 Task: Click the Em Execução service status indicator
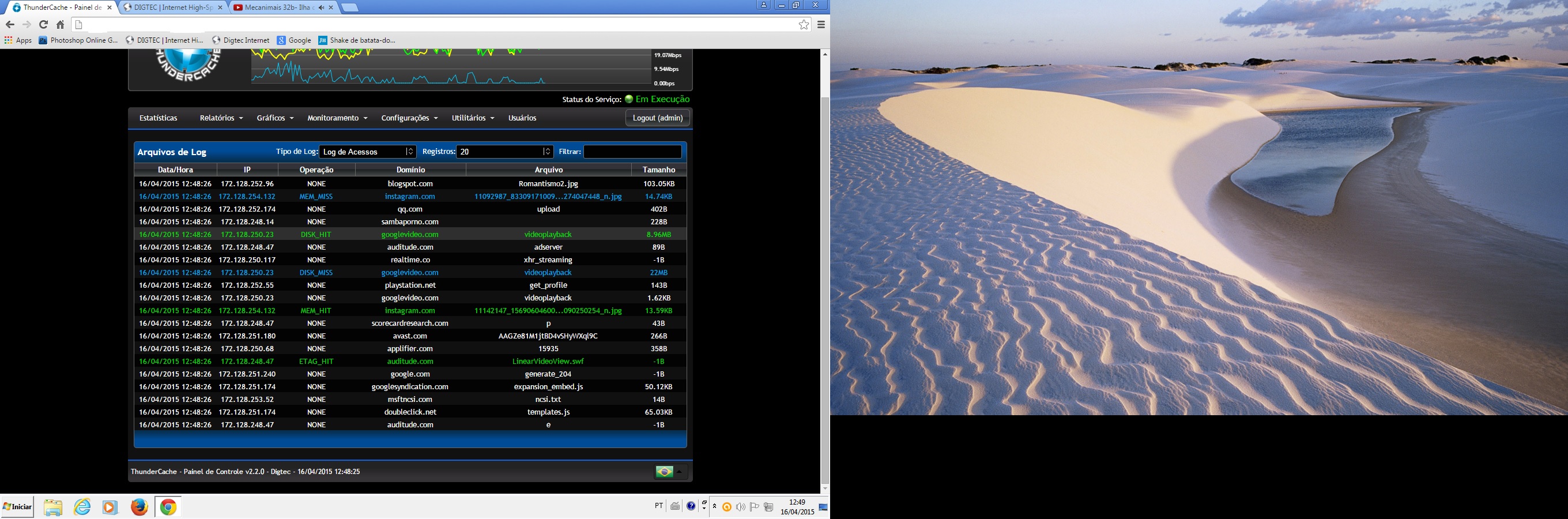coord(657,99)
